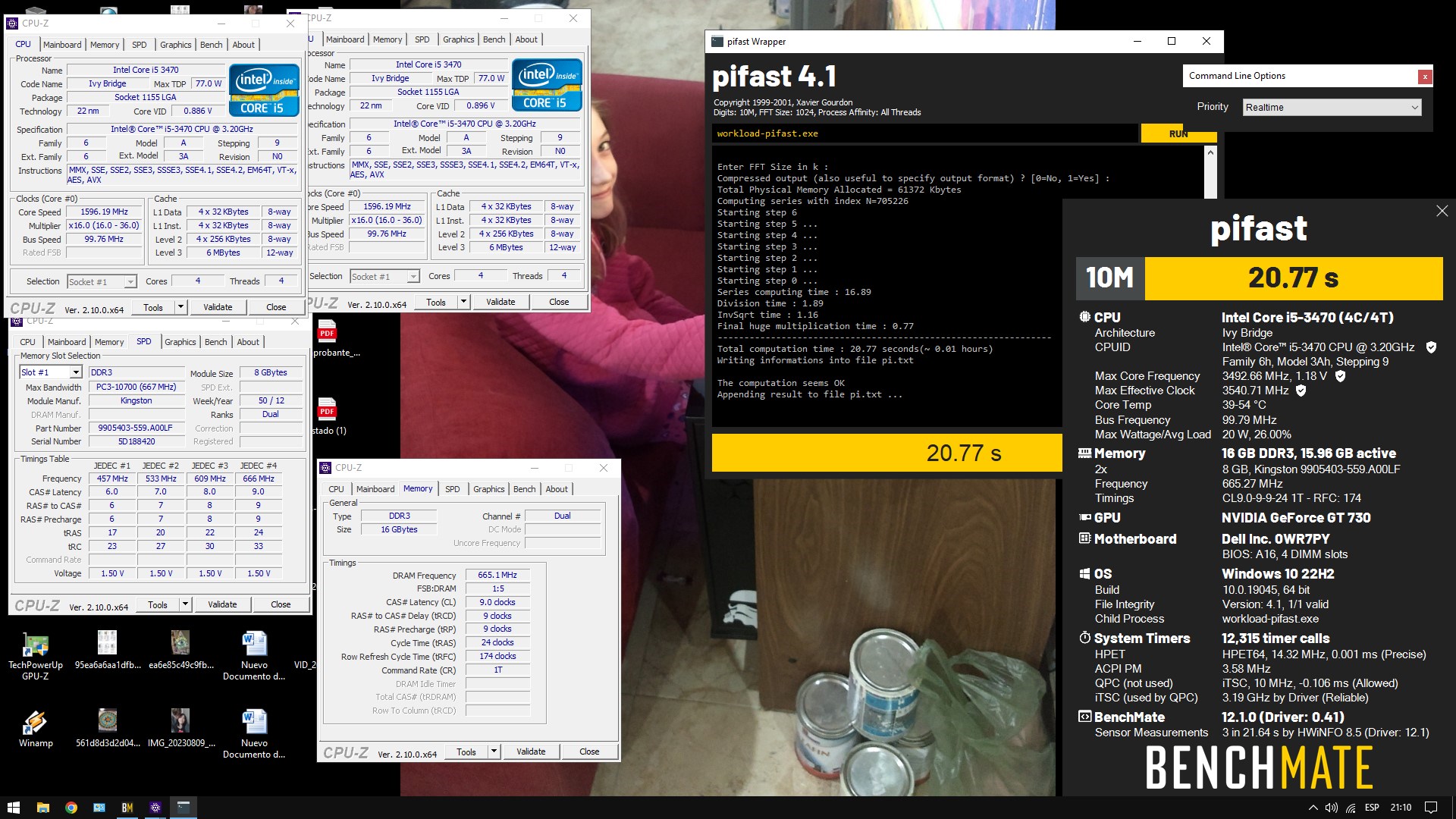Click the board icon beside Motherboard heading
The height and width of the screenshot is (819, 1456).
[x=1085, y=538]
